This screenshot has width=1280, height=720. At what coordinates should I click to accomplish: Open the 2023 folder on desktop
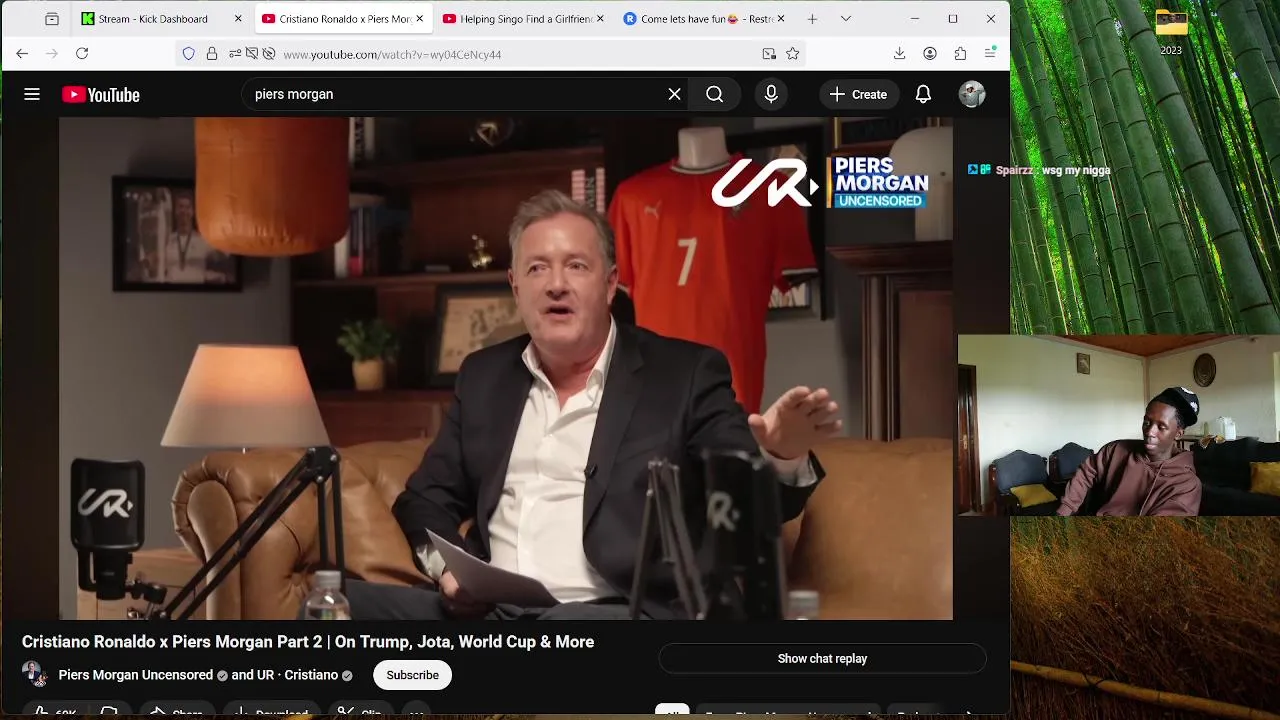click(x=1171, y=31)
